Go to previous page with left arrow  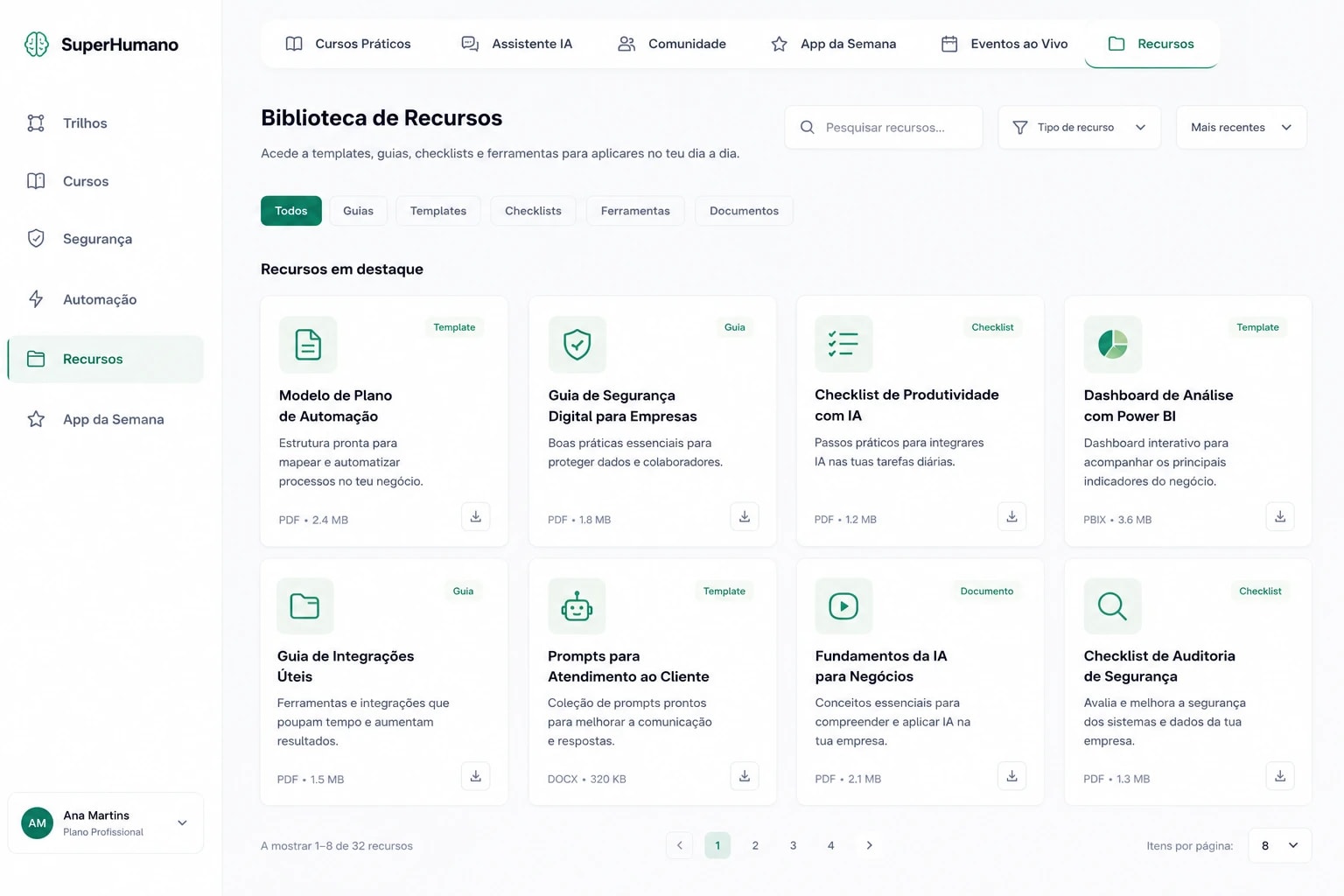click(680, 845)
